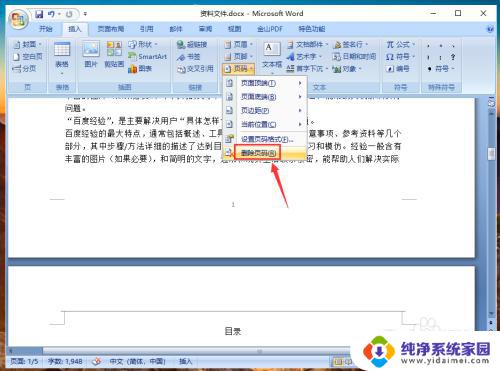Expand the Customize Quick Access Toolbar arrow
Image resolution: width=500 pixels, height=371 pixels.
click(85, 14)
